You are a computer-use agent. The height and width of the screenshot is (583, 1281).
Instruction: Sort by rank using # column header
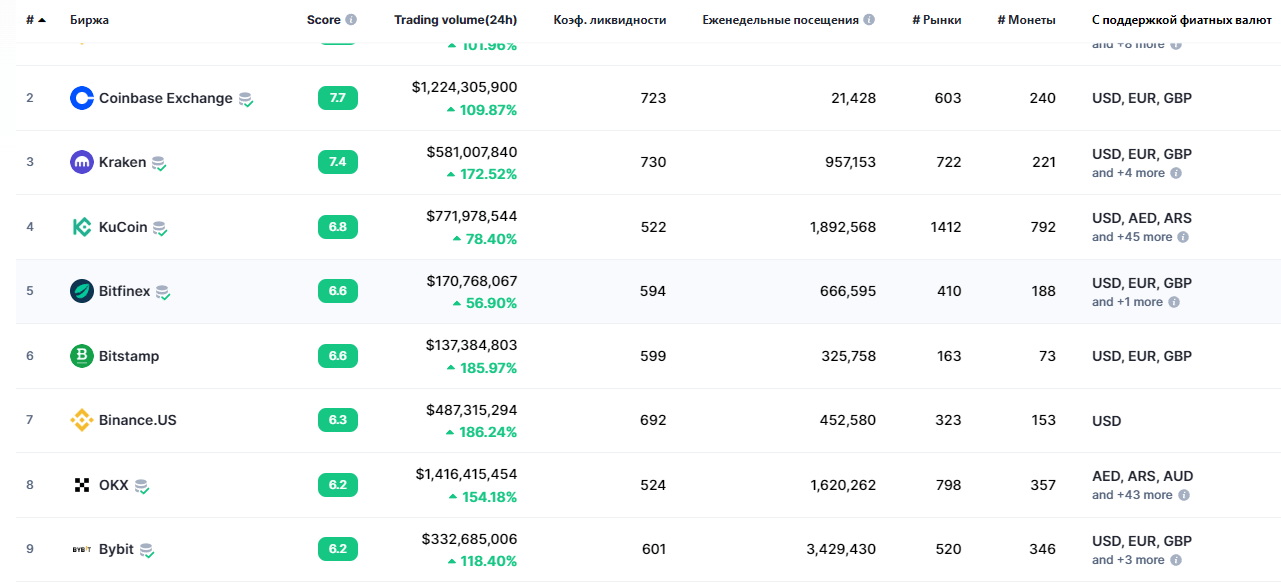(x=35, y=20)
